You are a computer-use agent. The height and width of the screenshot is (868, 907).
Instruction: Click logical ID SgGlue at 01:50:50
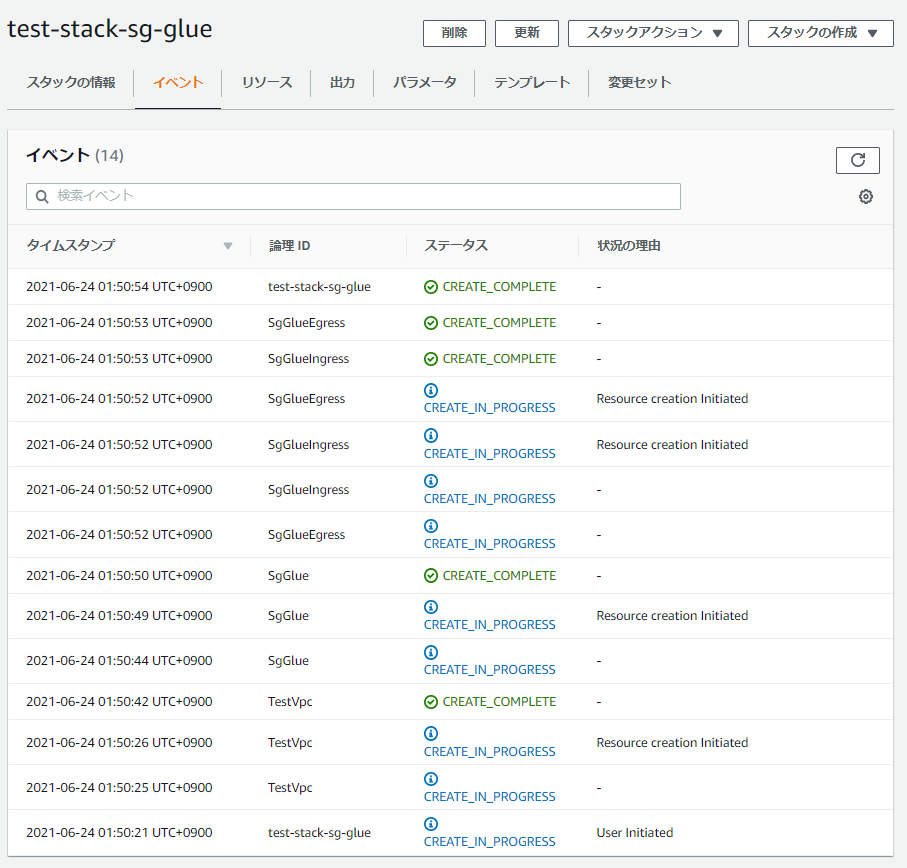[288, 575]
